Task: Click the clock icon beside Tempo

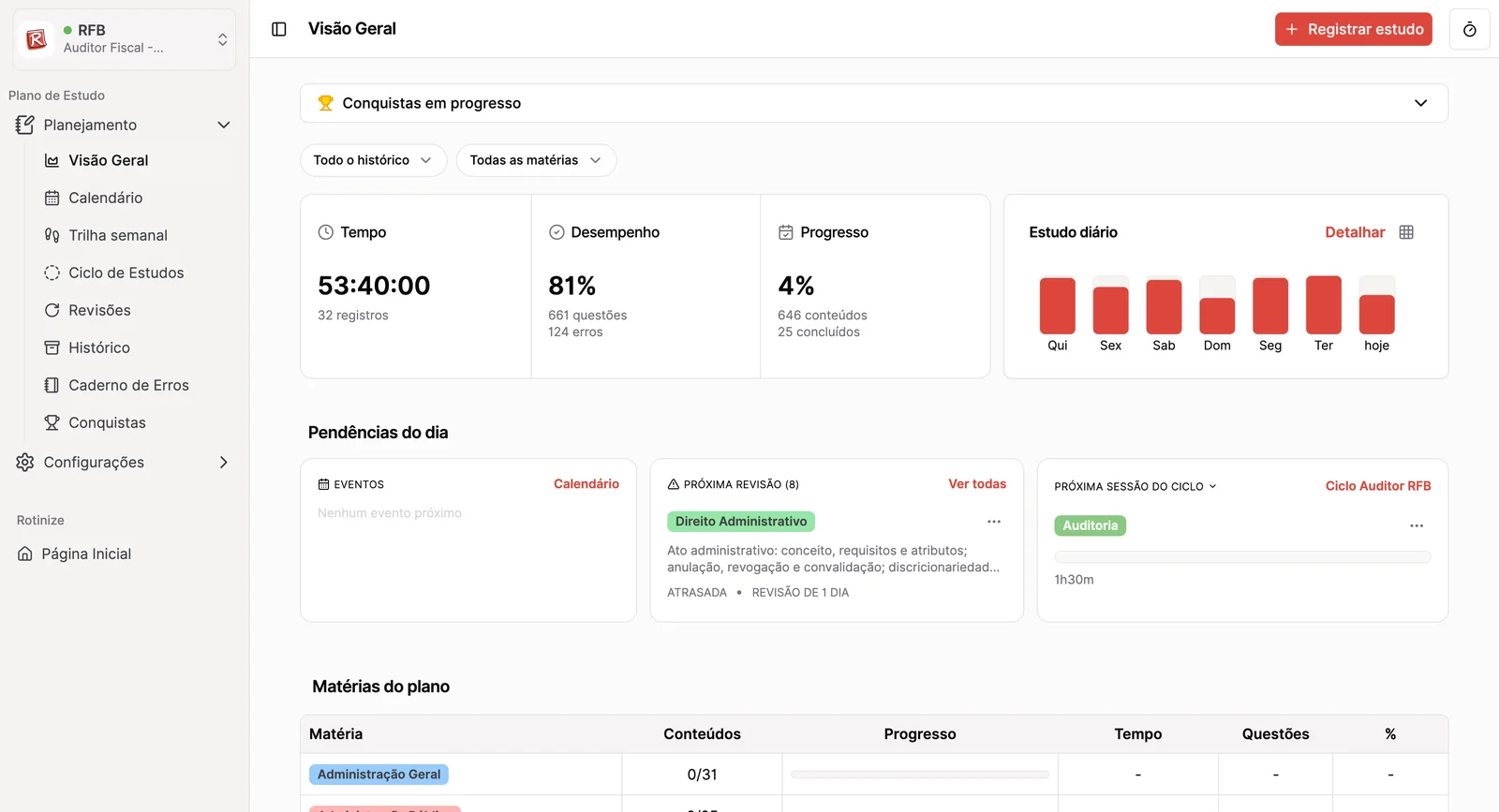Action: (326, 232)
